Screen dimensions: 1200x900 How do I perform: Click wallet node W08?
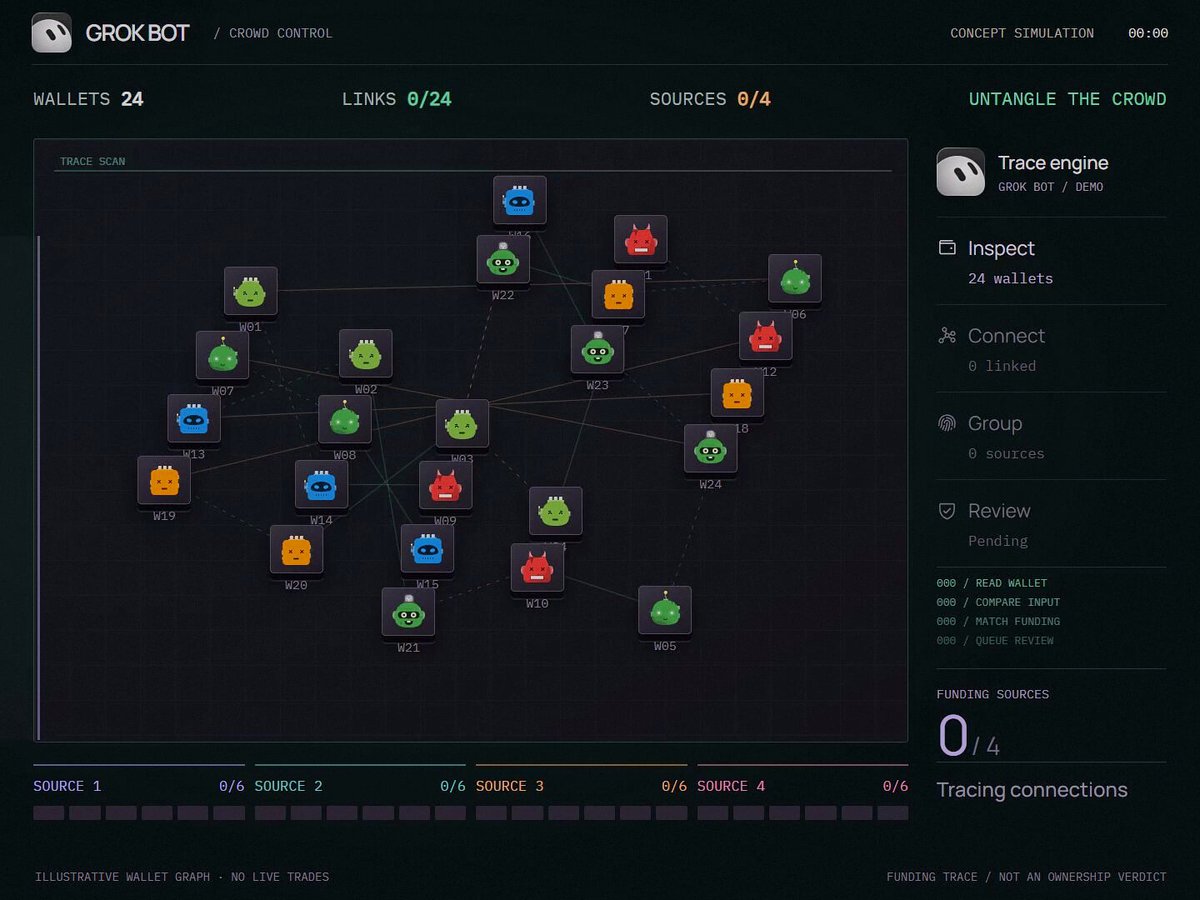click(345, 420)
